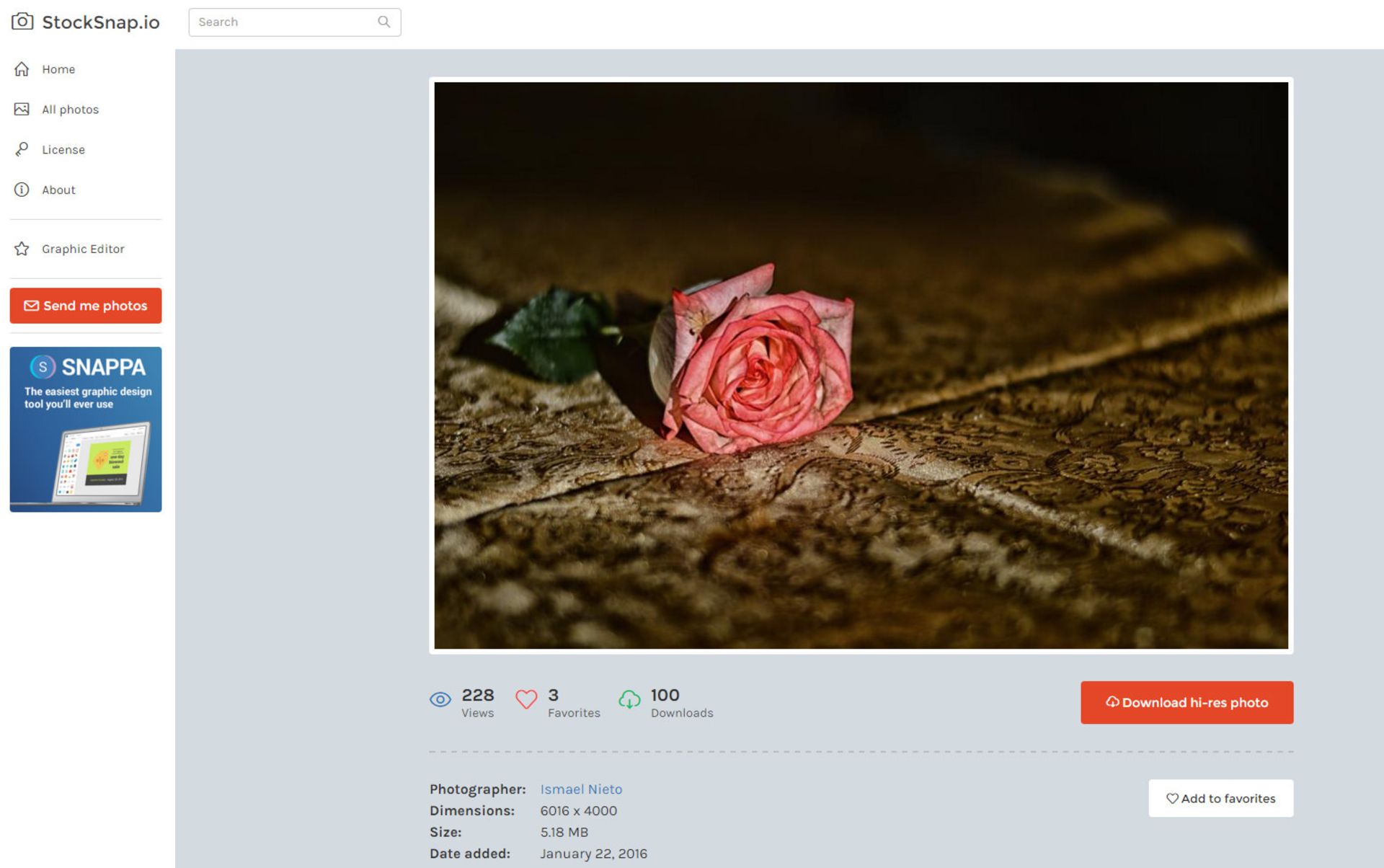Viewport: 1384px width, 868px height.
Task: Toggle the heart icon to favorite the photo
Action: pyautogui.click(x=527, y=699)
